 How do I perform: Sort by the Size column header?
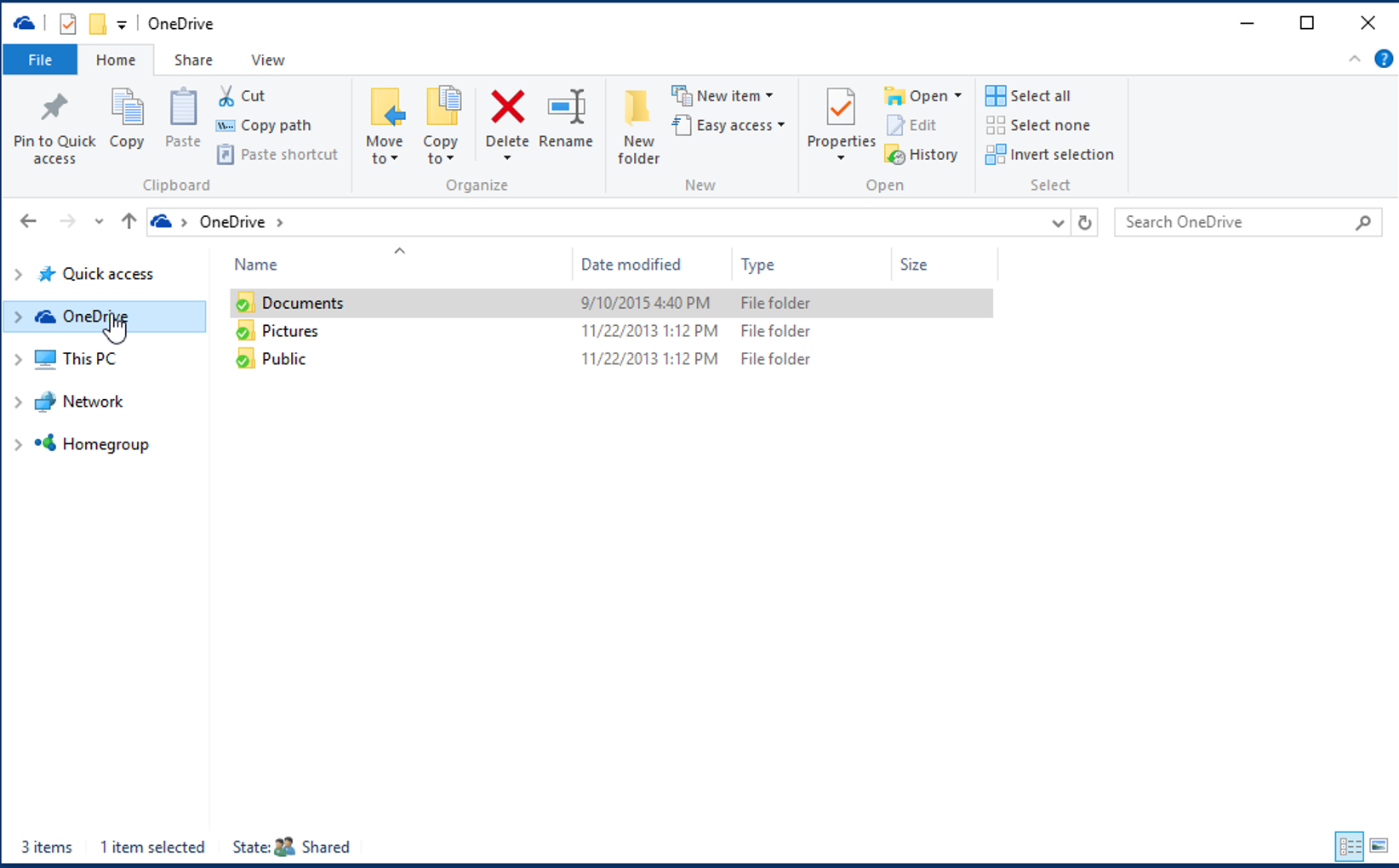(944, 265)
